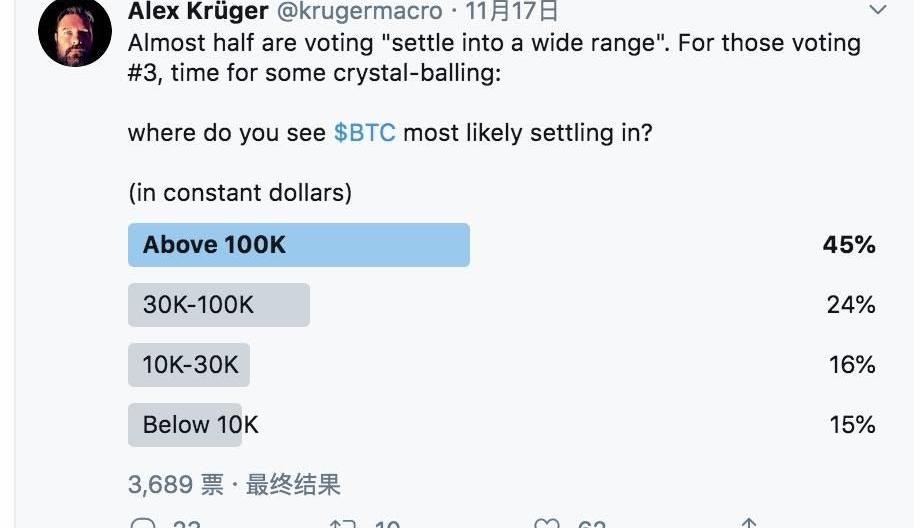Select the 10K-30K poll option
Image resolution: width=922 pixels, height=528 pixels.
(189, 365)
